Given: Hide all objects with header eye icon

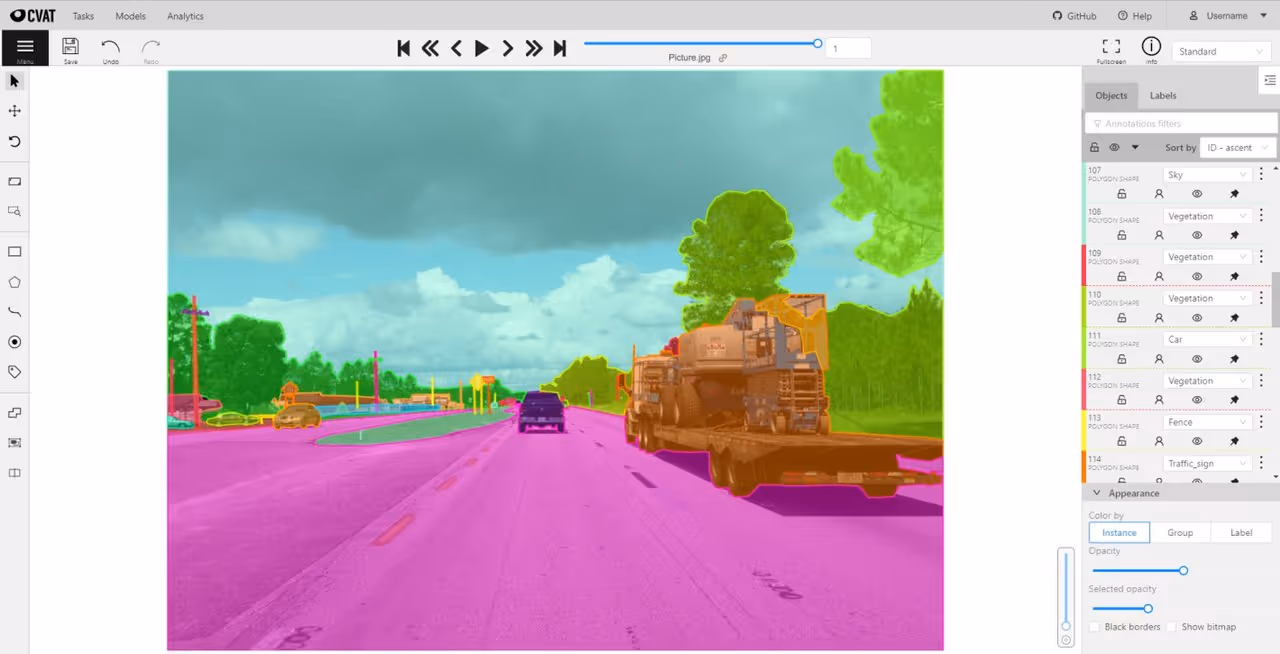Looking at the screenshot, I should pyautogui.click(x=1114, y=147).
